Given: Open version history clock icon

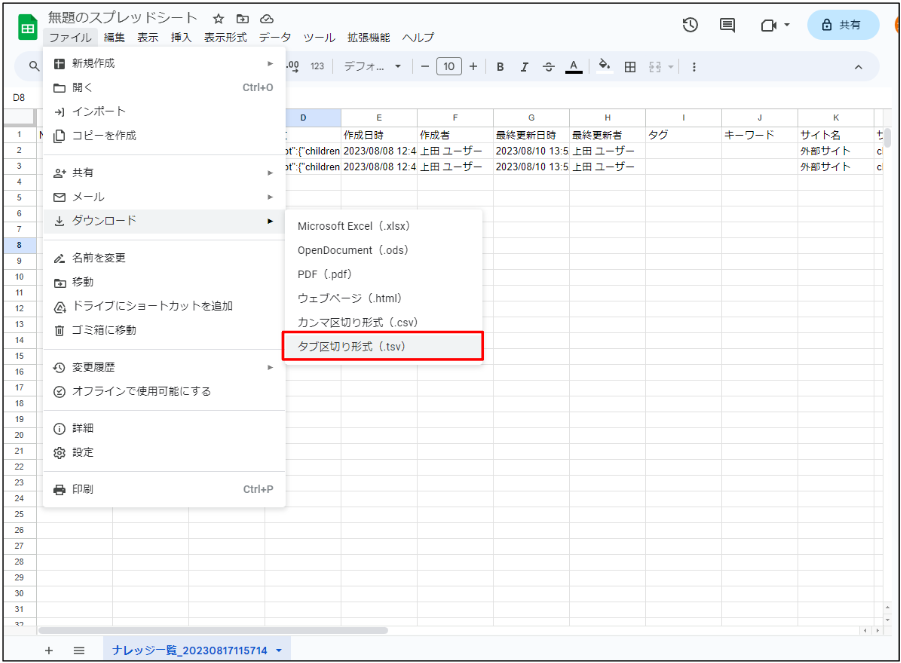Looking at the screenshot, I should [x=690, y=25].
